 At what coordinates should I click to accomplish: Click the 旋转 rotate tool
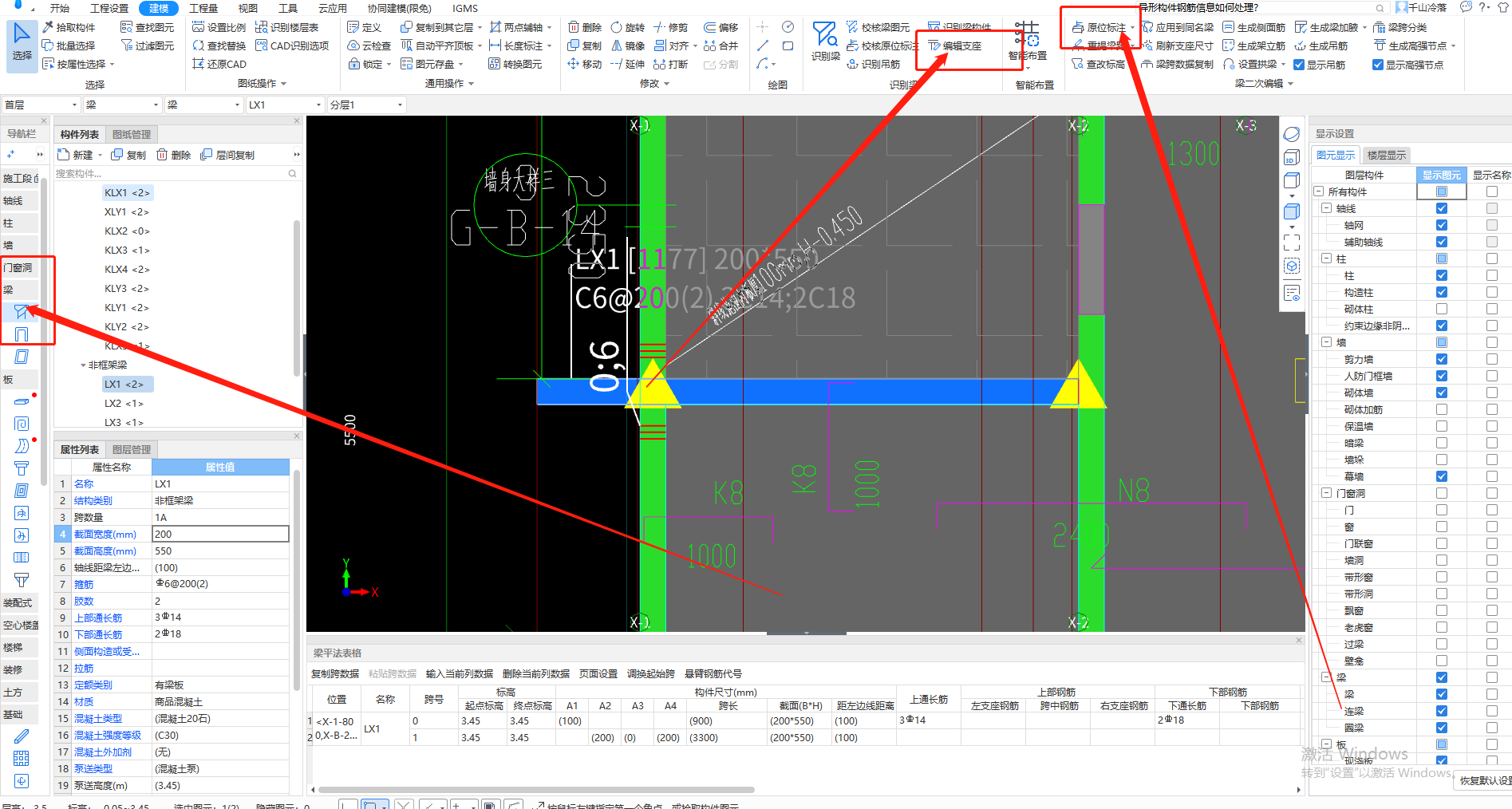(x=627, y=27)
